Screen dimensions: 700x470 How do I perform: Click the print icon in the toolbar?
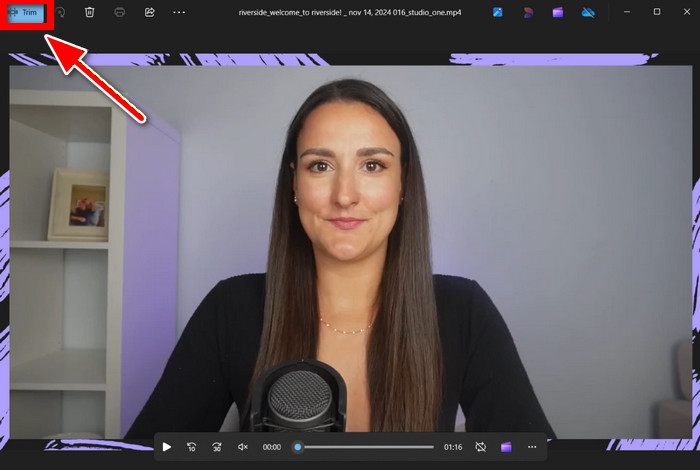120,12
